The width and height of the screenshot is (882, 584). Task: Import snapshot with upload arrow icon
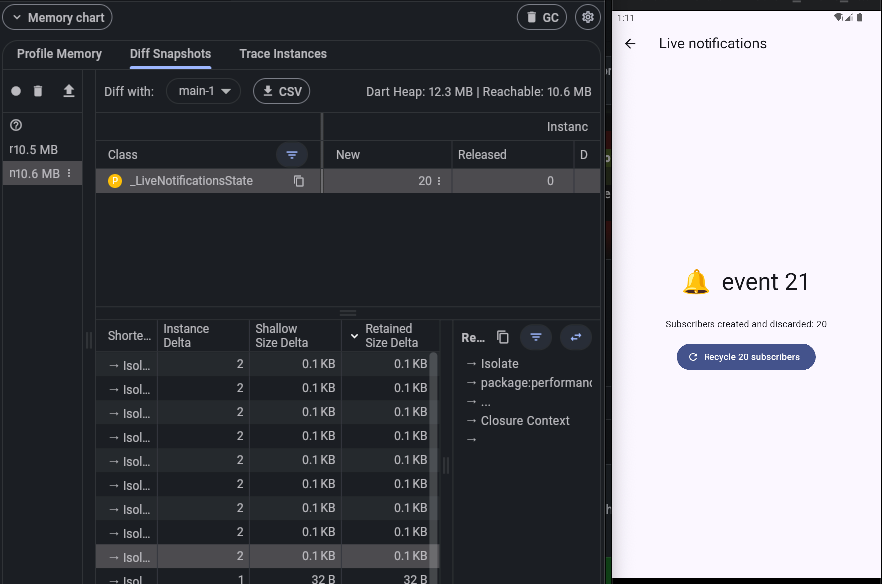click(x=69, y=91)
